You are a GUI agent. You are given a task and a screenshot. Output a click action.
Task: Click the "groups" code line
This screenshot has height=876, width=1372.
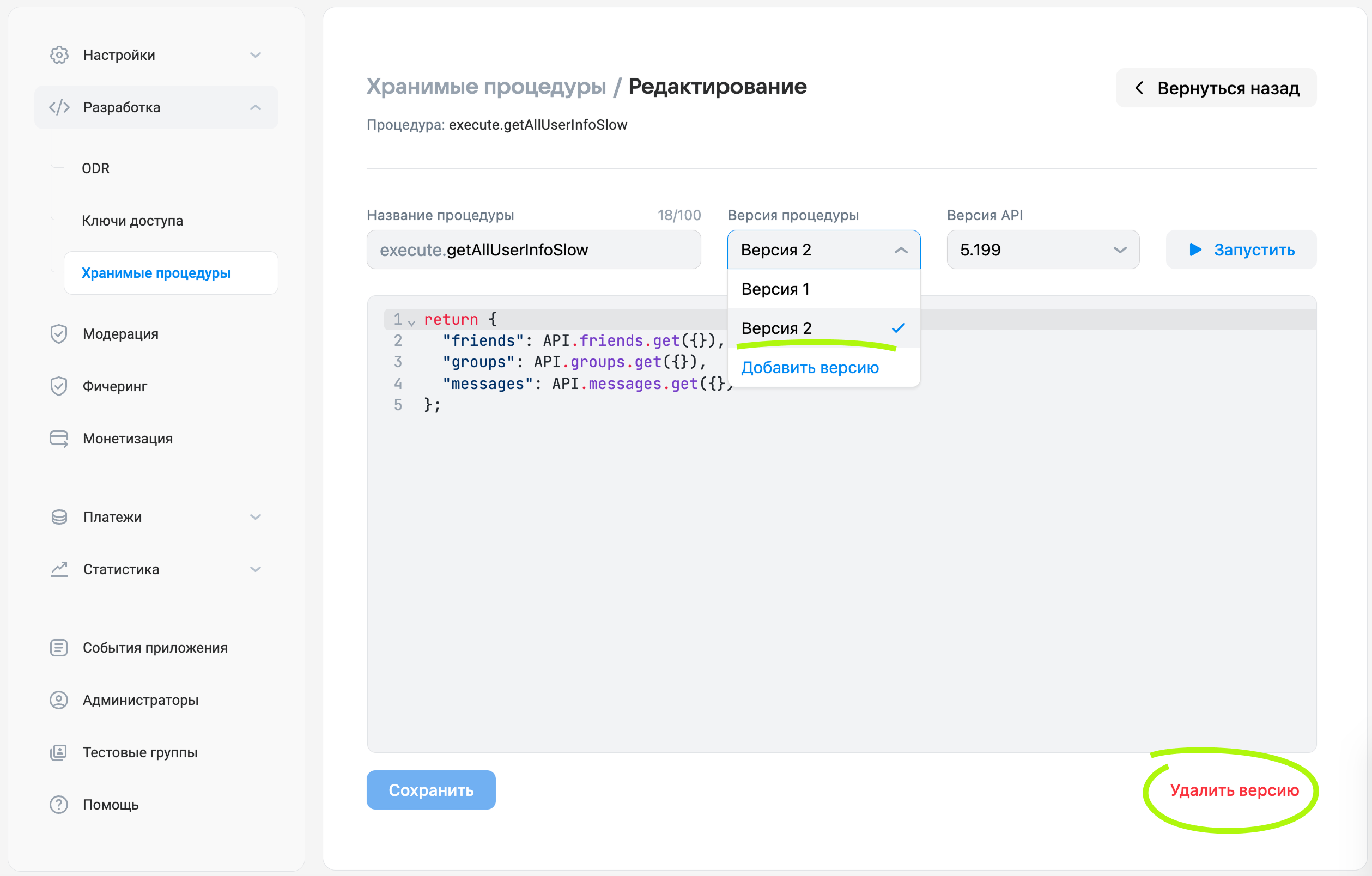coord(574,362)
